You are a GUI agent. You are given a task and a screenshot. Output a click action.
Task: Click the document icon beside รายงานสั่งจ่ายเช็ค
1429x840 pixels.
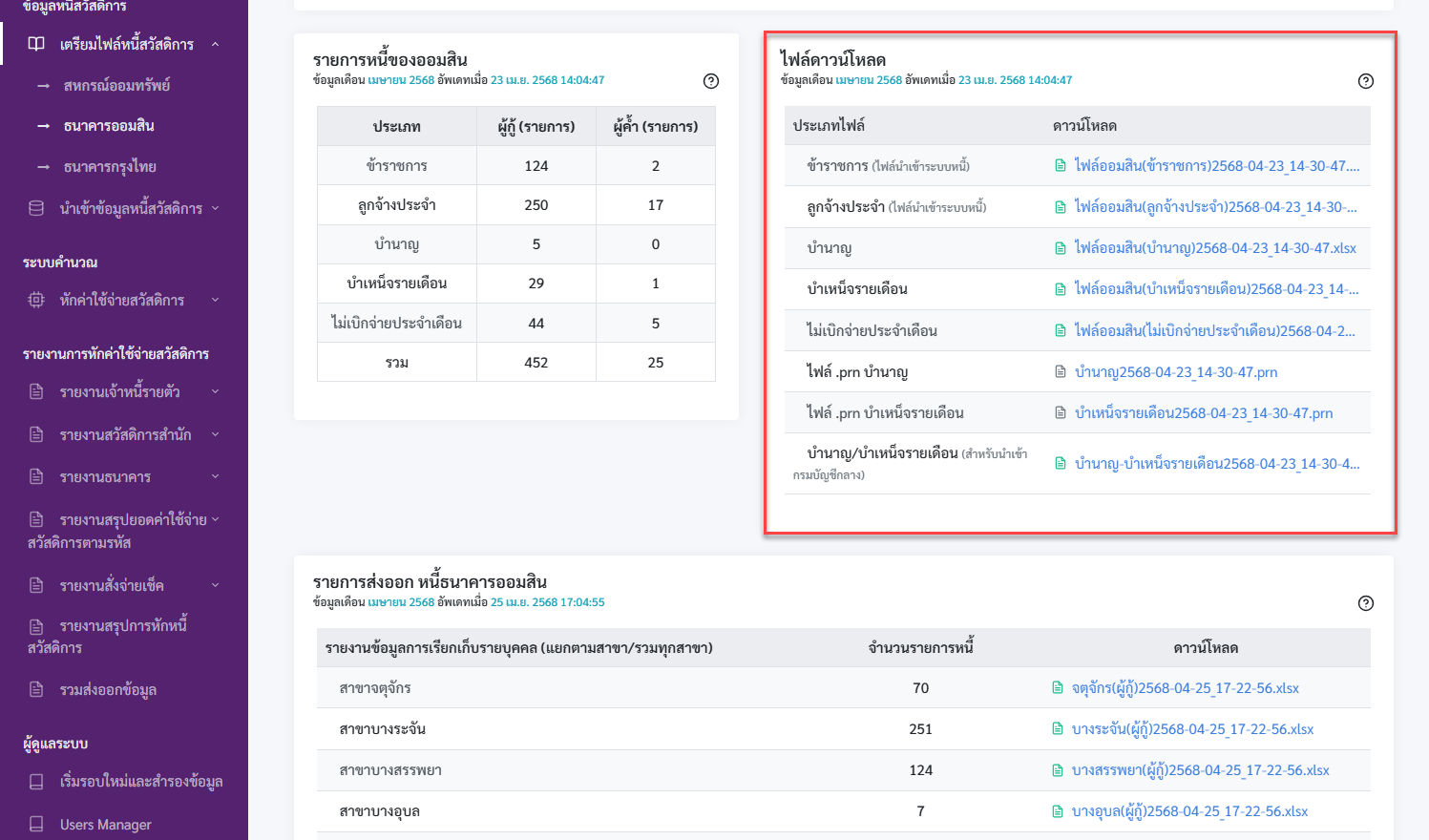[36, 585]
